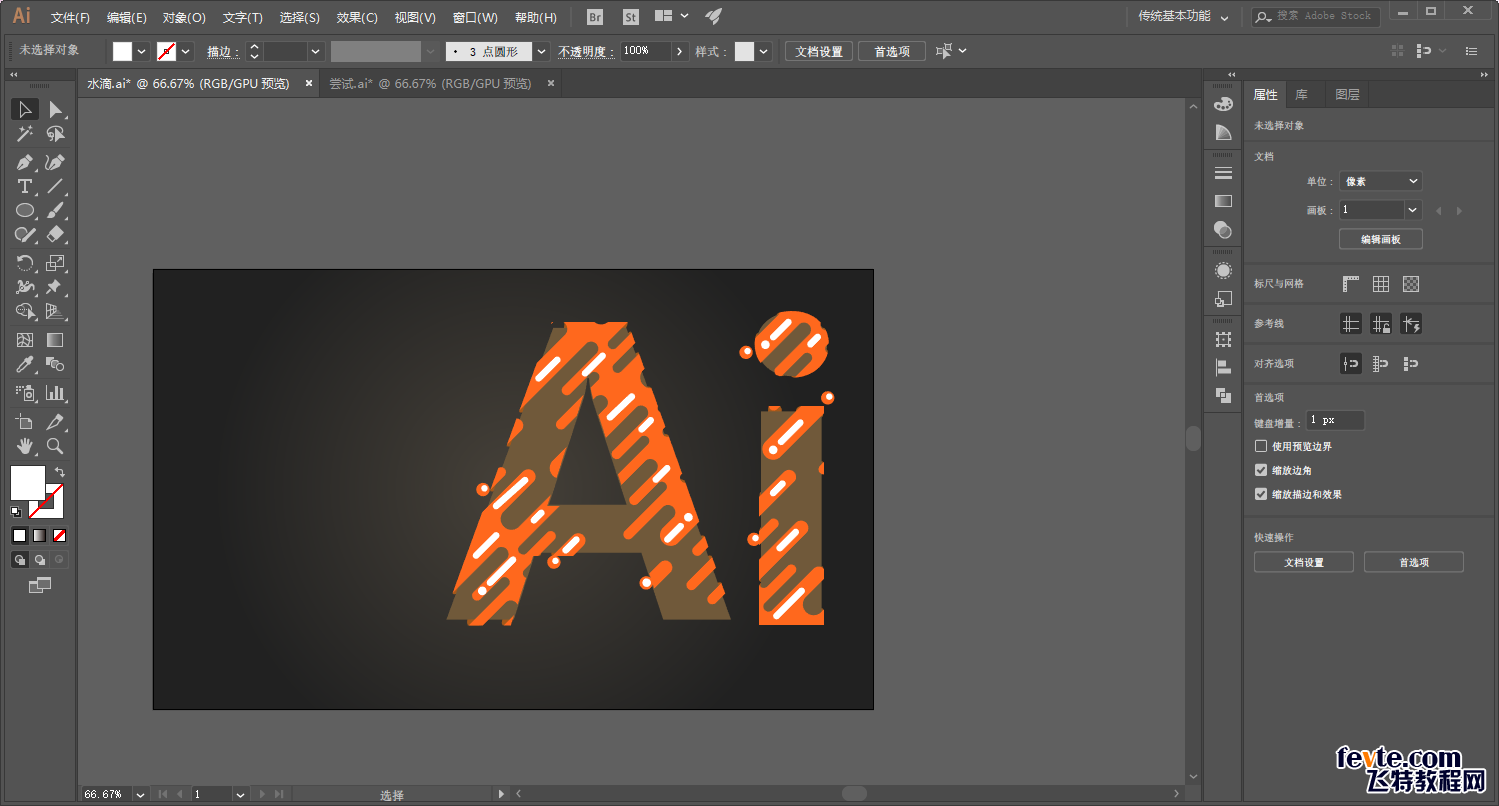Open 传统基本功能 workspace switcher
Image resolution: width=1499 pixels, height=806 pixels.
(1182, 16)
